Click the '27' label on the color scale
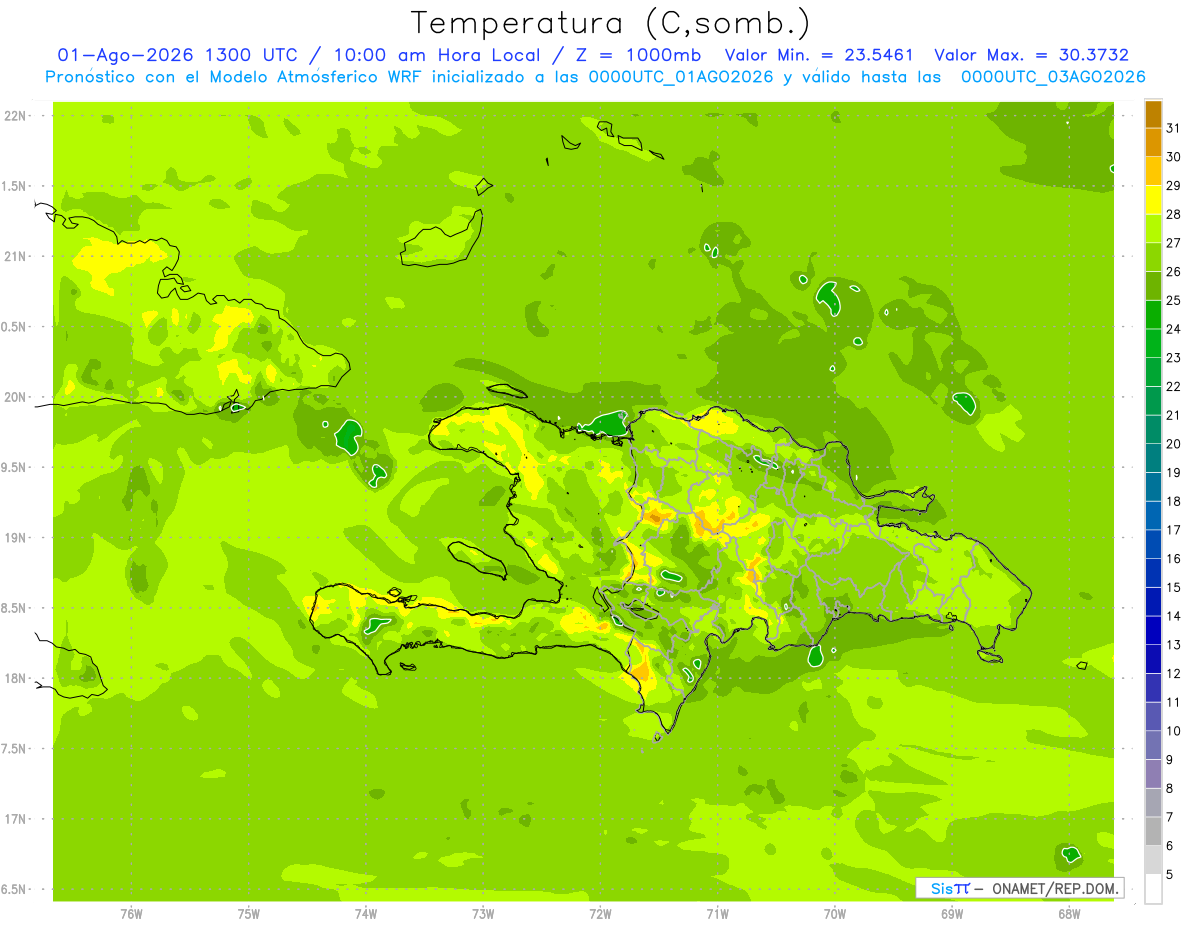This screenshot has height=927, width=1200. coord(1173,243)
